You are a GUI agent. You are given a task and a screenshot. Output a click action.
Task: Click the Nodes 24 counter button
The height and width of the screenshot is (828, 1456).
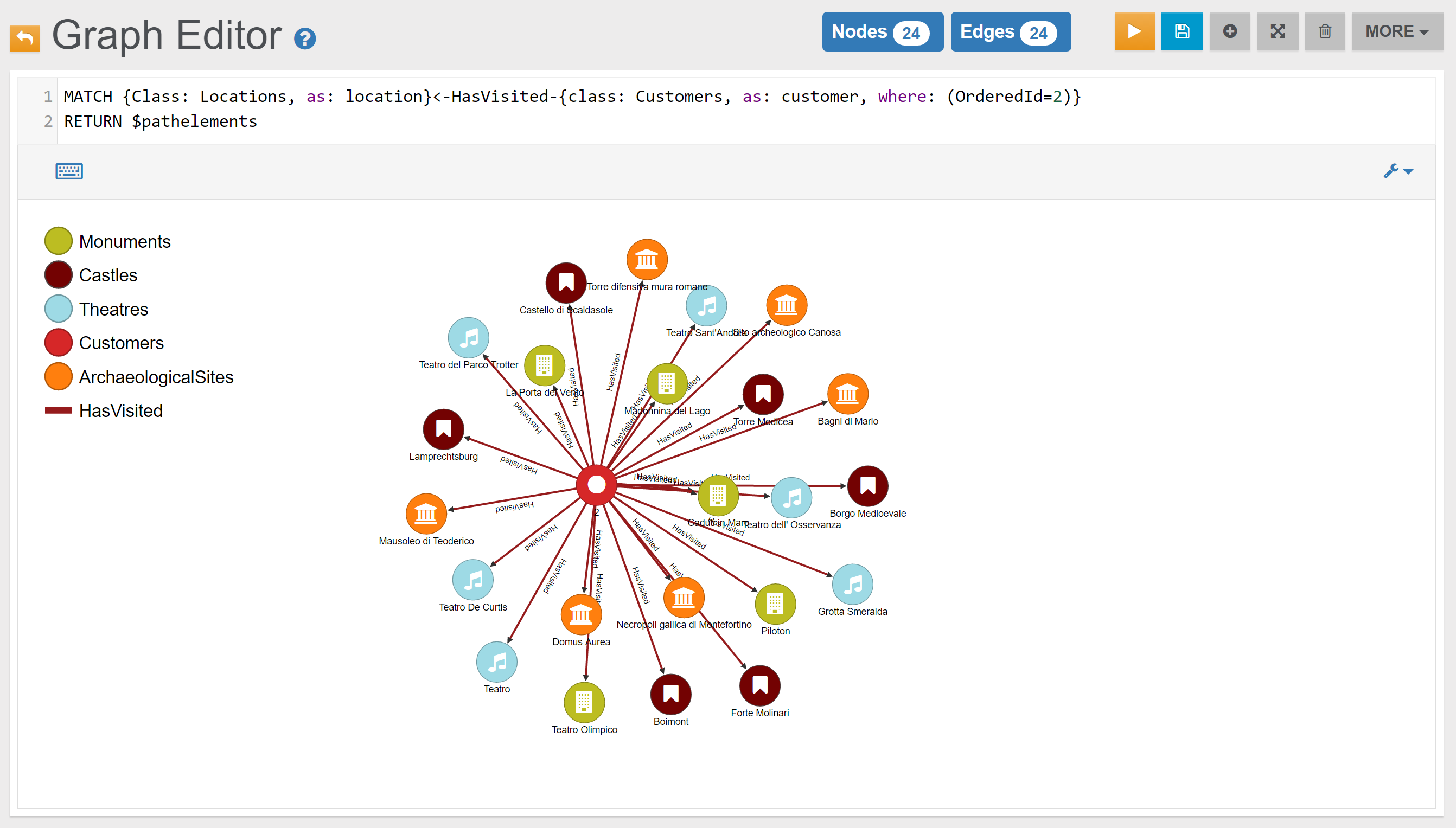coord(882,32)
